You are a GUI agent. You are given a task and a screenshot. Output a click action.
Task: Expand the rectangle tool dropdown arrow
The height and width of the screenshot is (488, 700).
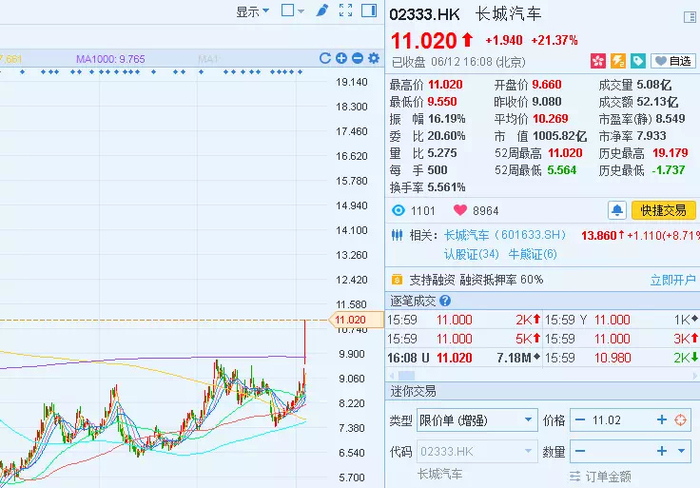point(301,11)
